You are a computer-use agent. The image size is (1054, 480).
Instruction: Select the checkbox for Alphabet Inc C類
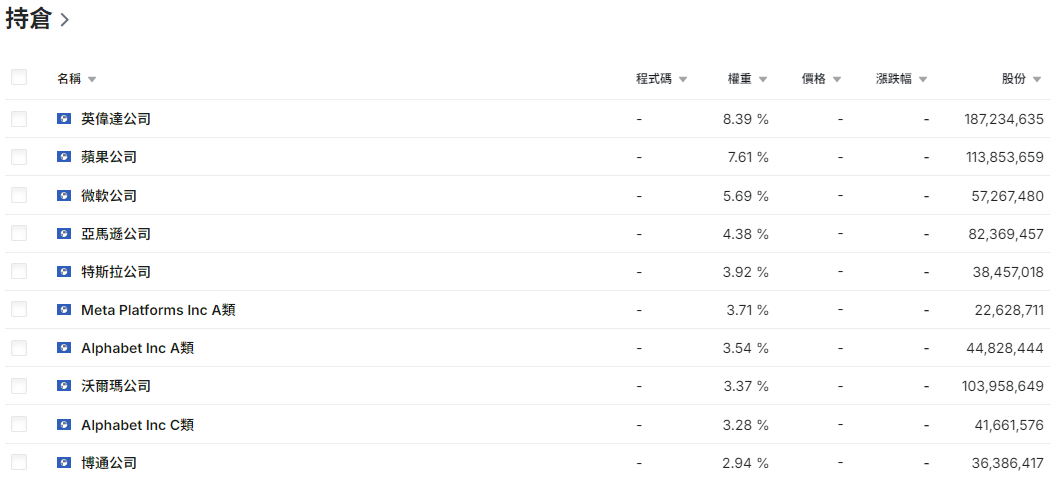click(19, 425)
